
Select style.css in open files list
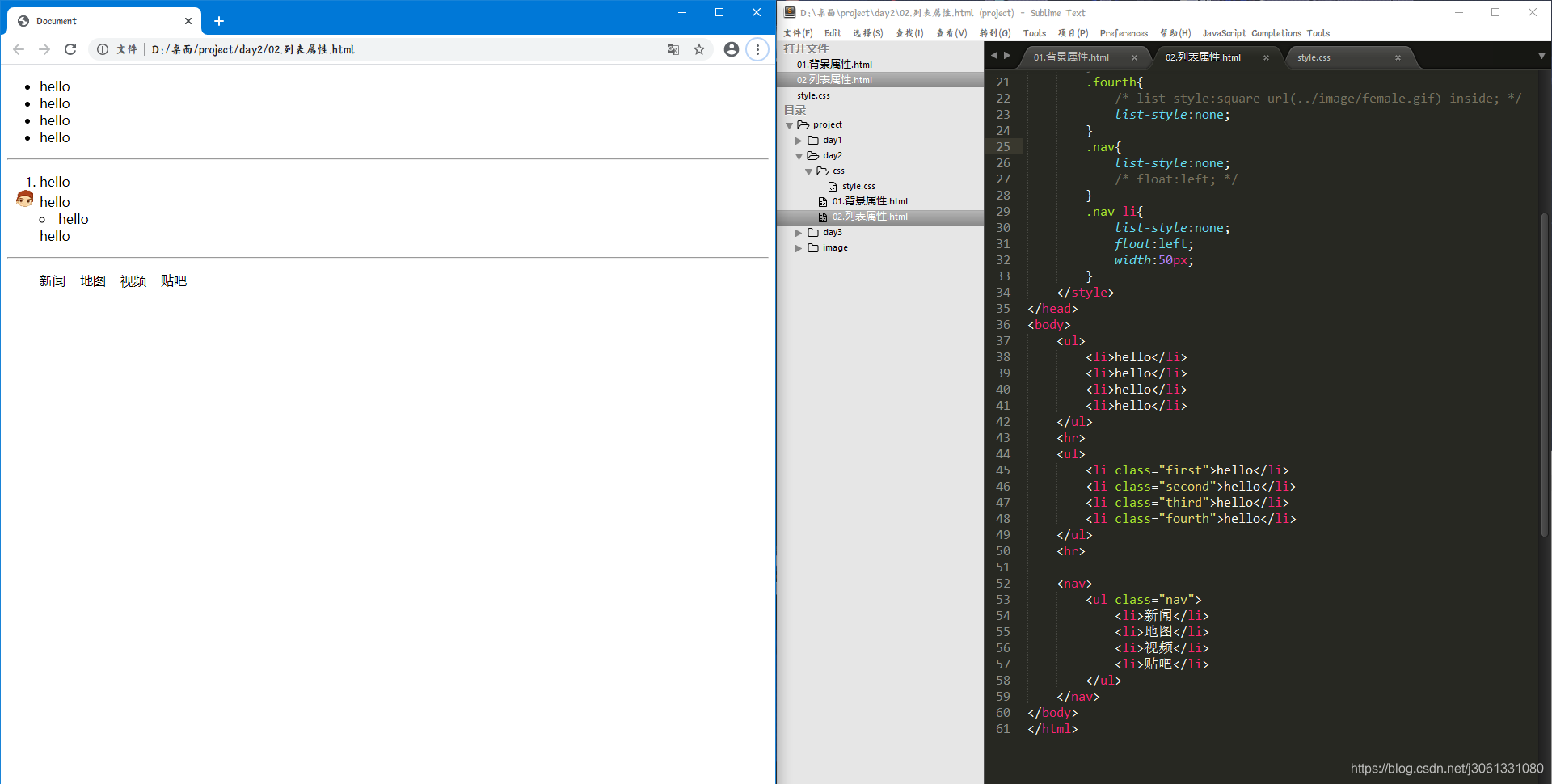813,95
